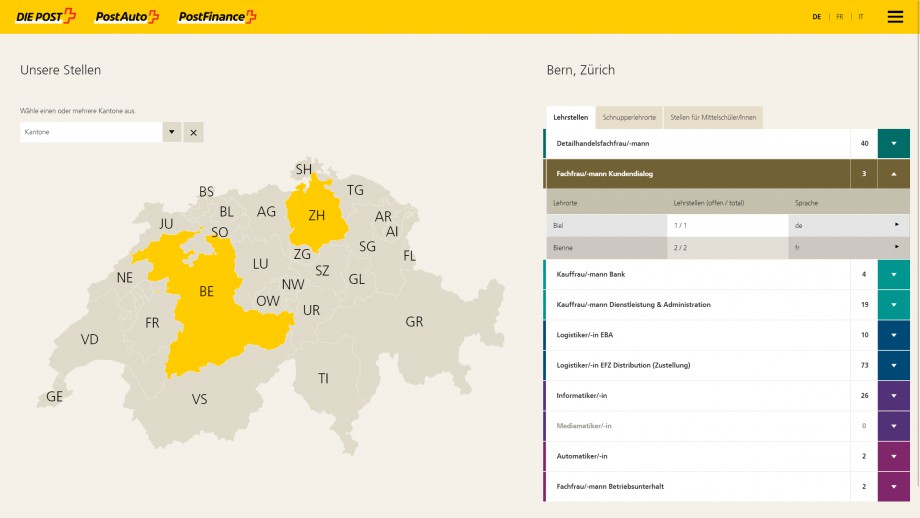This screenshot has height=518, width=920.
Task: Expand the Kauffrau/-mann Bank row
Action: 893,274
